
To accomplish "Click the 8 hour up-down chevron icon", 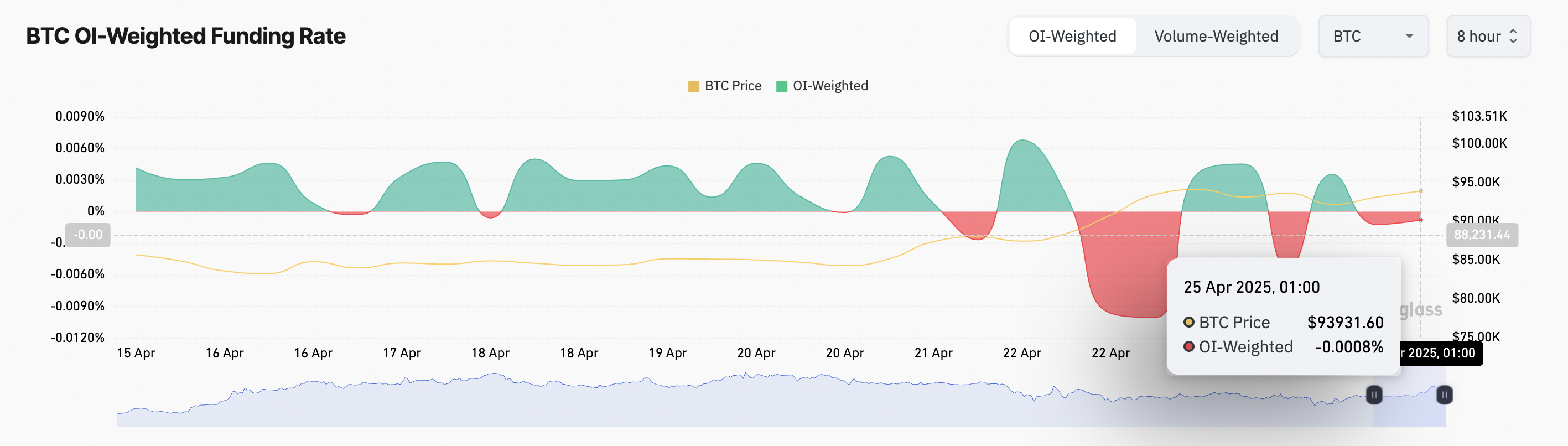I will [1513, 37].
